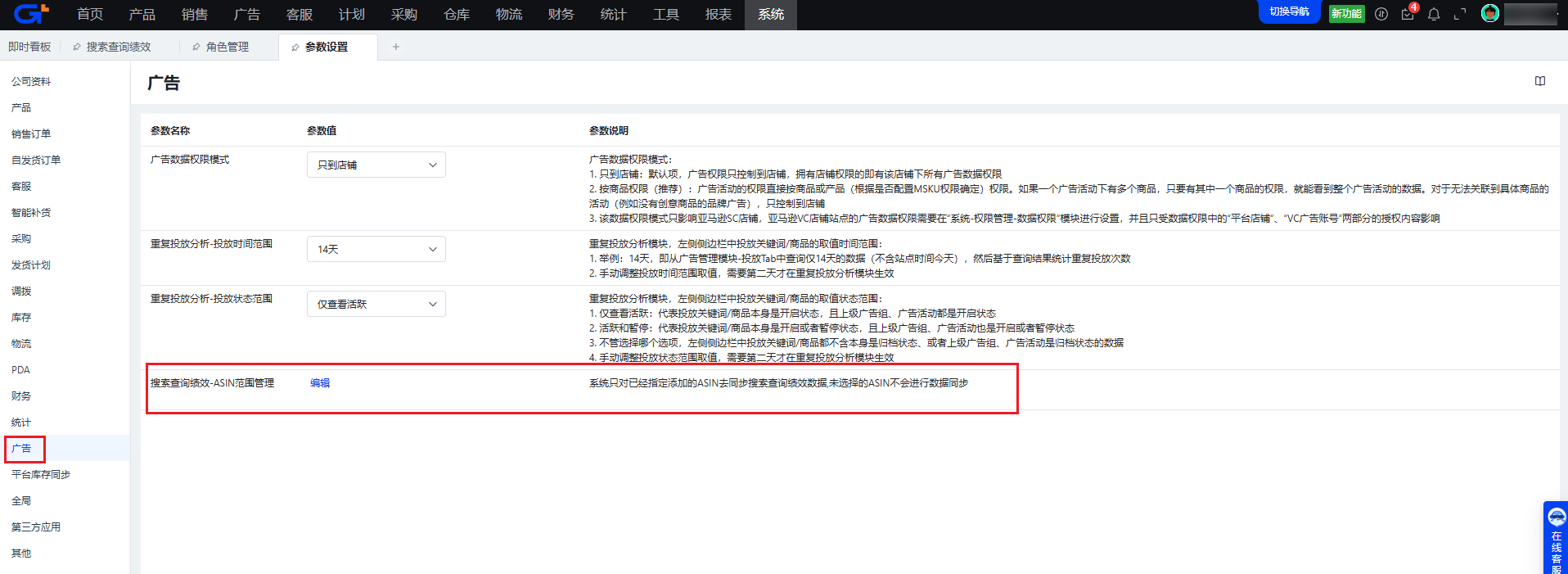Open the 14天 time range dropdown
The height and width of the screenshot is (574, 1568).
[x=376, y=249]
